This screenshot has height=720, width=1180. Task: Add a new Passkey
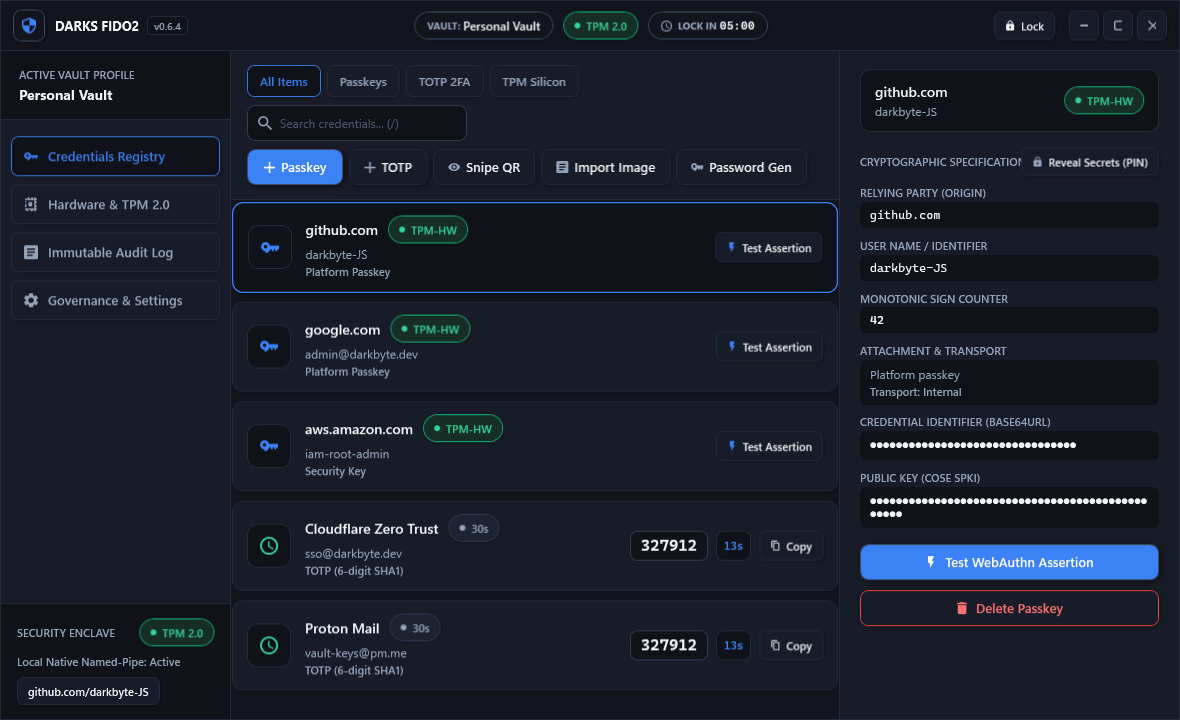[x=295, y=167]
